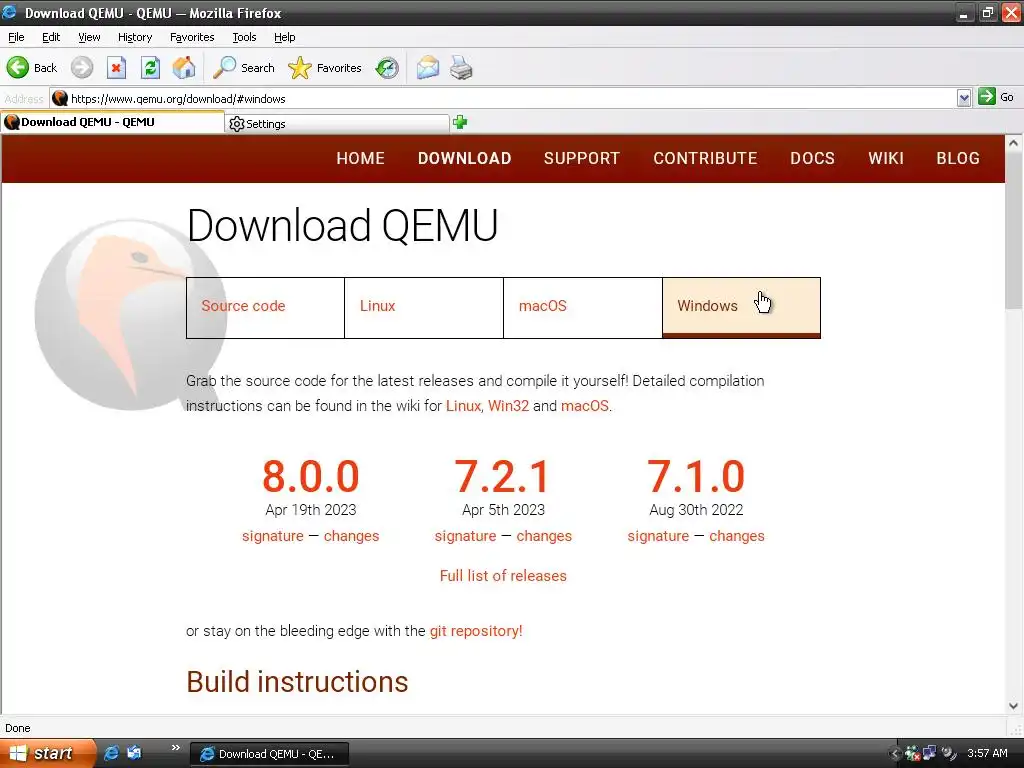This screenshot has height=768, width=1024.
Task: Open the Home page via house icon
Action: click(184, 68)
